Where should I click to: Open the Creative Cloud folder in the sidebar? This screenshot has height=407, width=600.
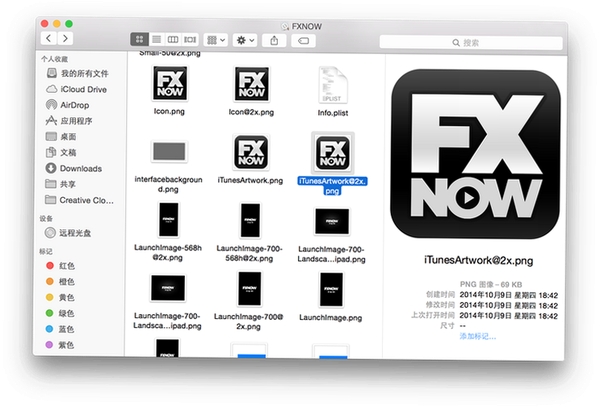click(x=80, y=200)
